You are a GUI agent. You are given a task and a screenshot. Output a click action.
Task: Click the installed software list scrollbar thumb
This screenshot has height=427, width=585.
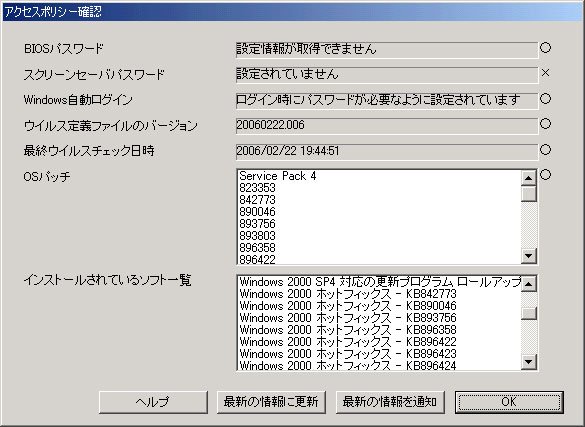coord(528,313)
